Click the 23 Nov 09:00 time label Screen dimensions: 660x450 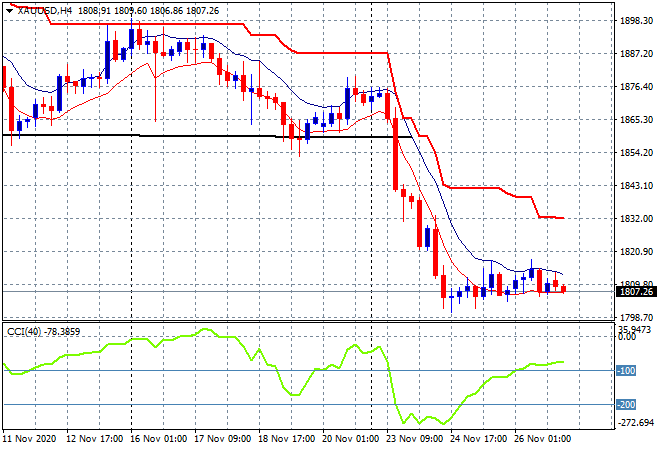pyautogui.click(x=415, y=439)
